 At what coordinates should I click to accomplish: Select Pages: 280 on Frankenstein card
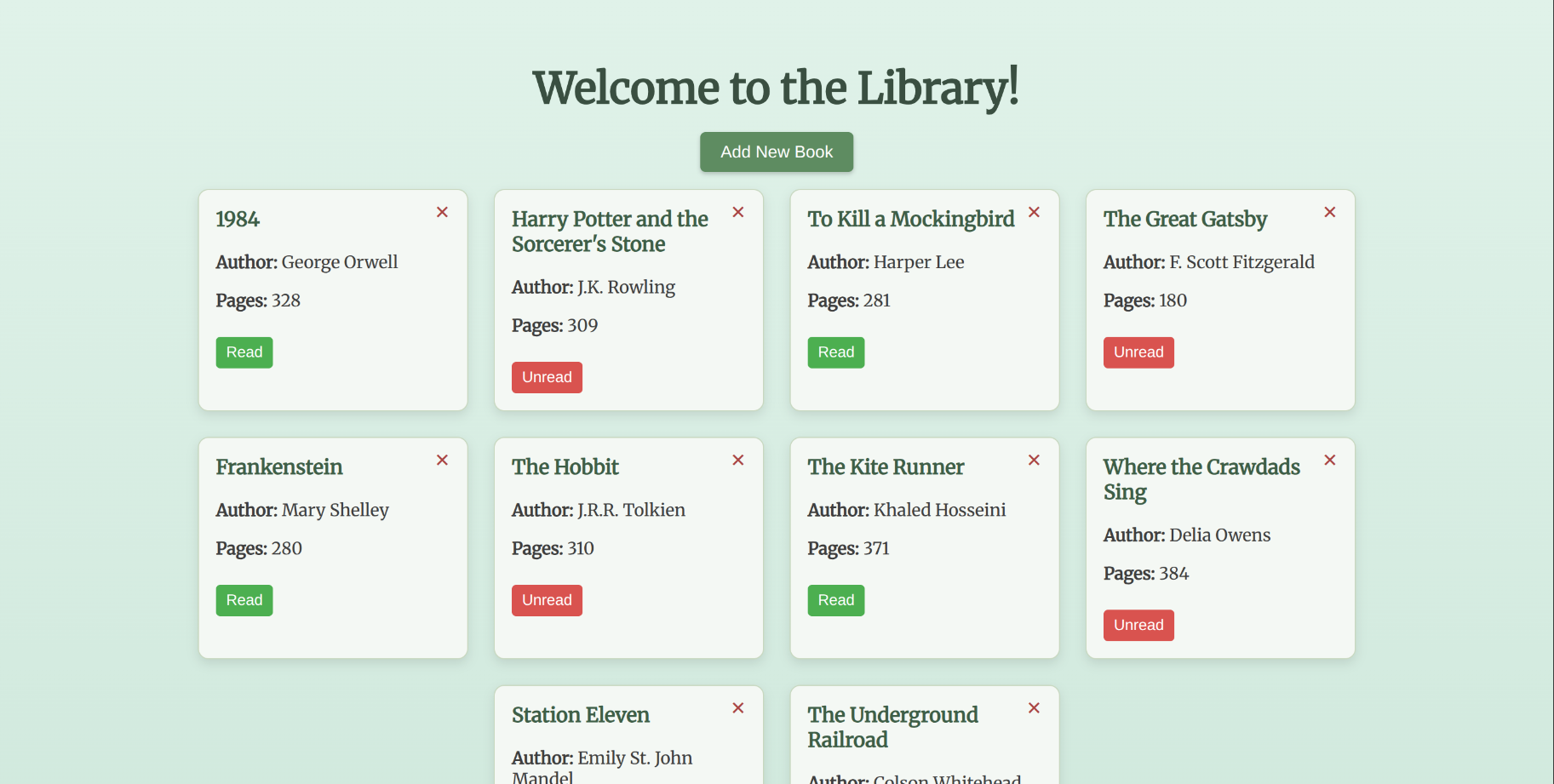(x=259, y=549)
